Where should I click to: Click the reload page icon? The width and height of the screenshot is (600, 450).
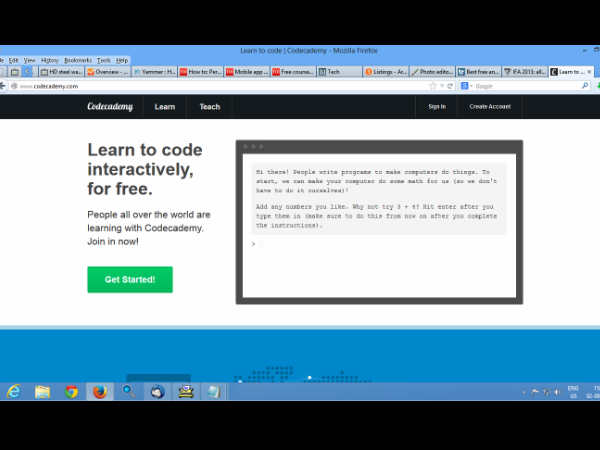tap(450, 86)
